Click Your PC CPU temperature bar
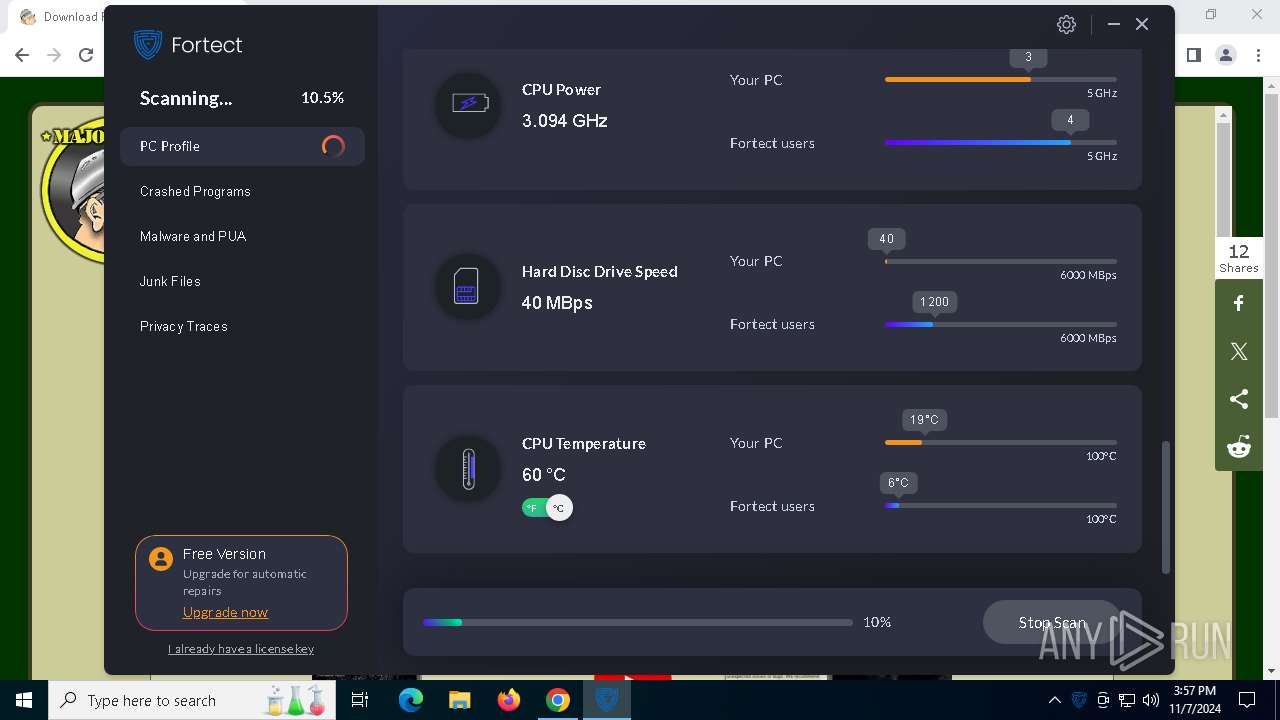 click(1001, 442)
